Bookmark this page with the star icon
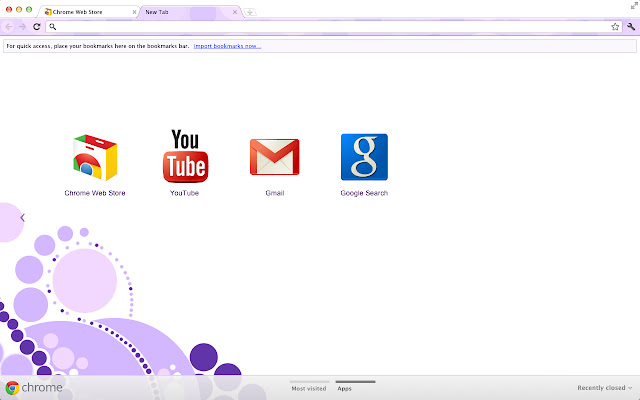640x400 pixels. (615, 27)
